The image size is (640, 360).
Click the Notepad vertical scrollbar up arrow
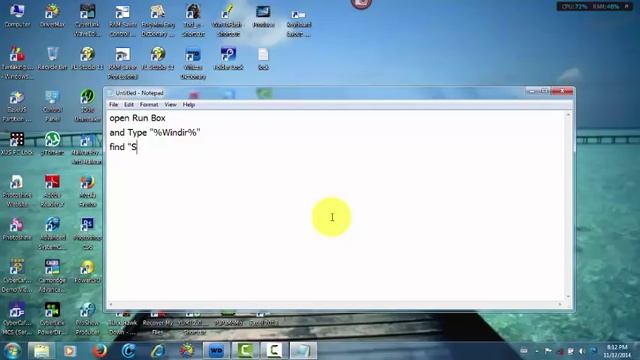tap(568, 115)
